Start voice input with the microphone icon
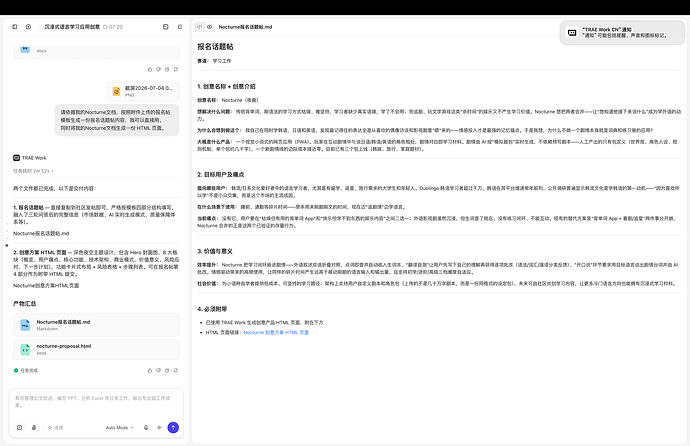The width and height of the screenshot is (690, 446). [x=146, y=428]
